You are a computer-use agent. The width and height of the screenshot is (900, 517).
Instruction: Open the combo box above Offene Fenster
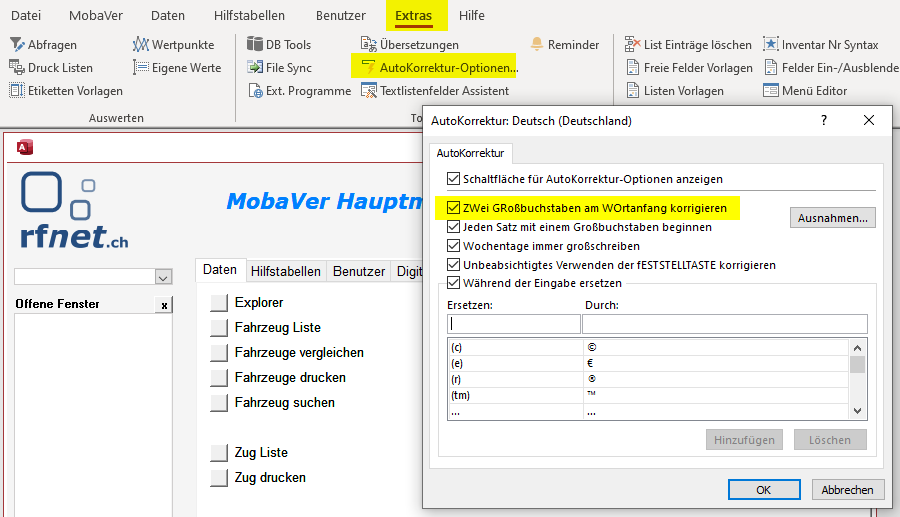point(163,277)
